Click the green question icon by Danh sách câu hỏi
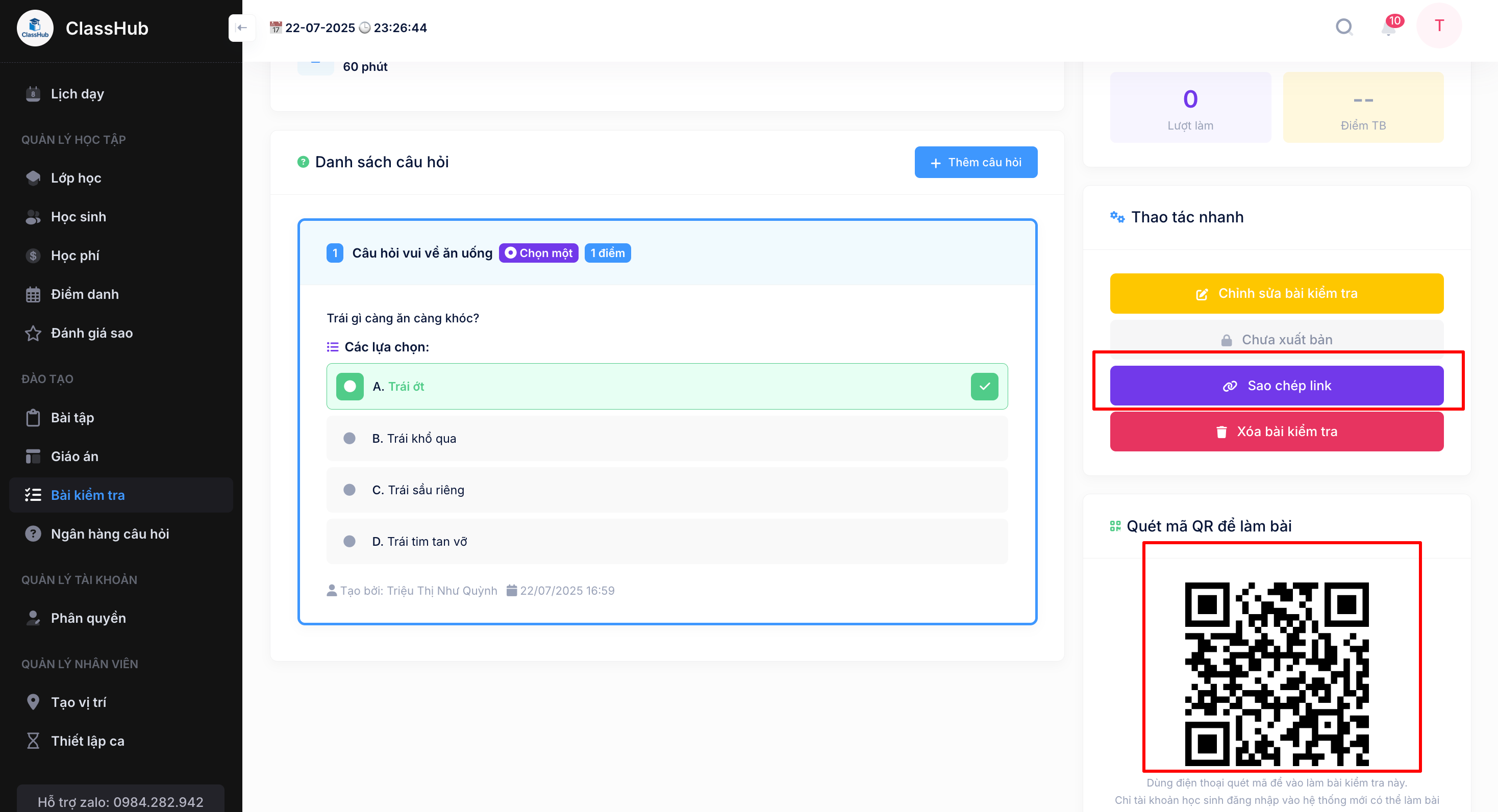 click(303, 162)
